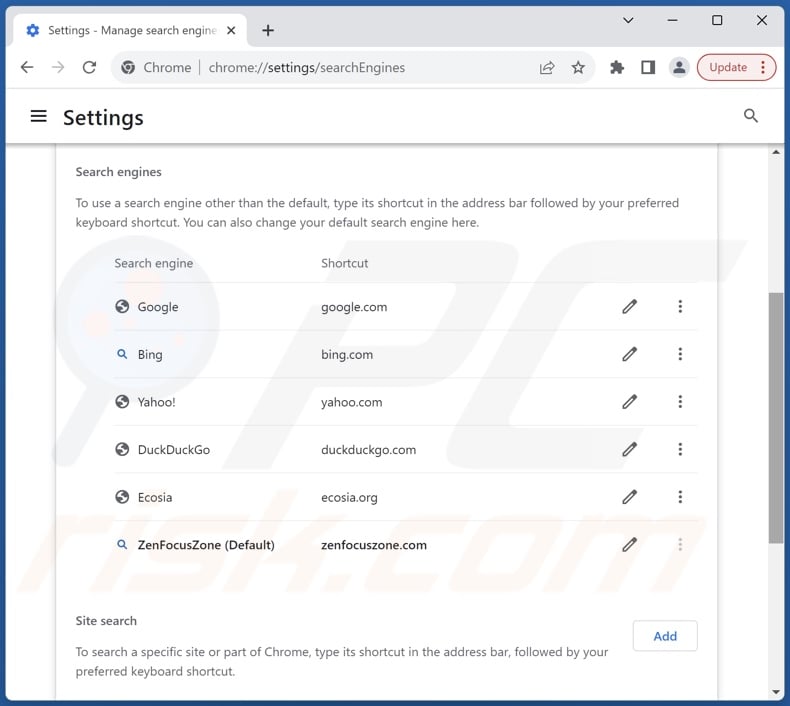Select the Settings browser tab
790x706 pixels.
pos(130,30)
